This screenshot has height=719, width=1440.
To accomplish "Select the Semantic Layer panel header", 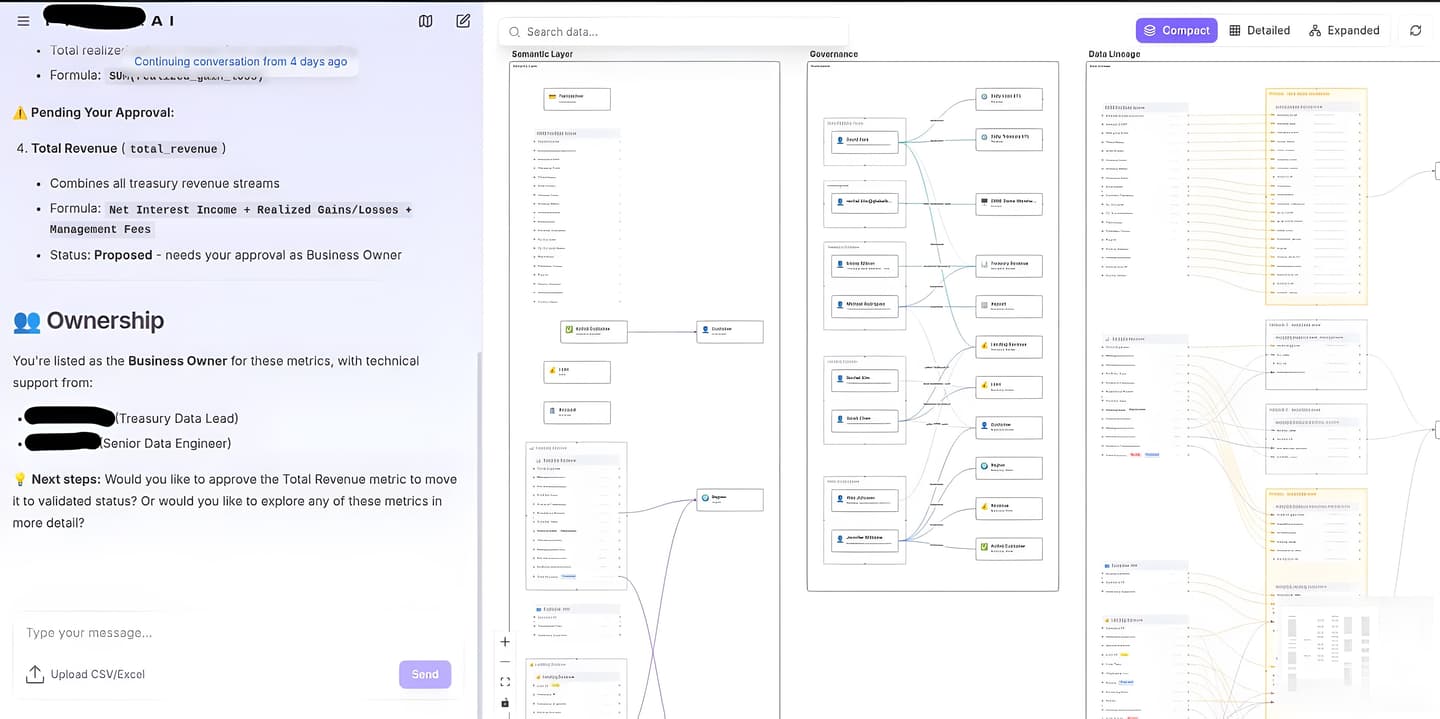I will 542,54.
